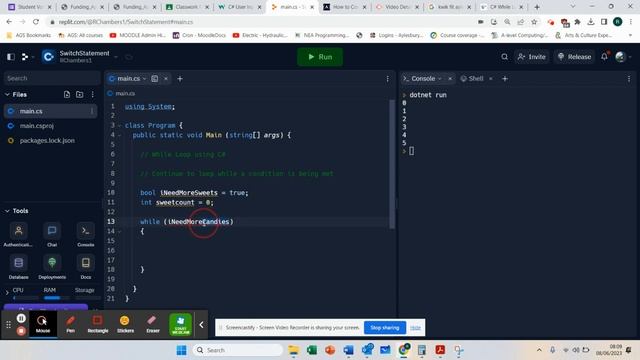The width and height of the screenshot is (640, 360).
Task: Expand the CPU RAM Storage resources row
Action: pyautogui.click(x=7, y=292)
